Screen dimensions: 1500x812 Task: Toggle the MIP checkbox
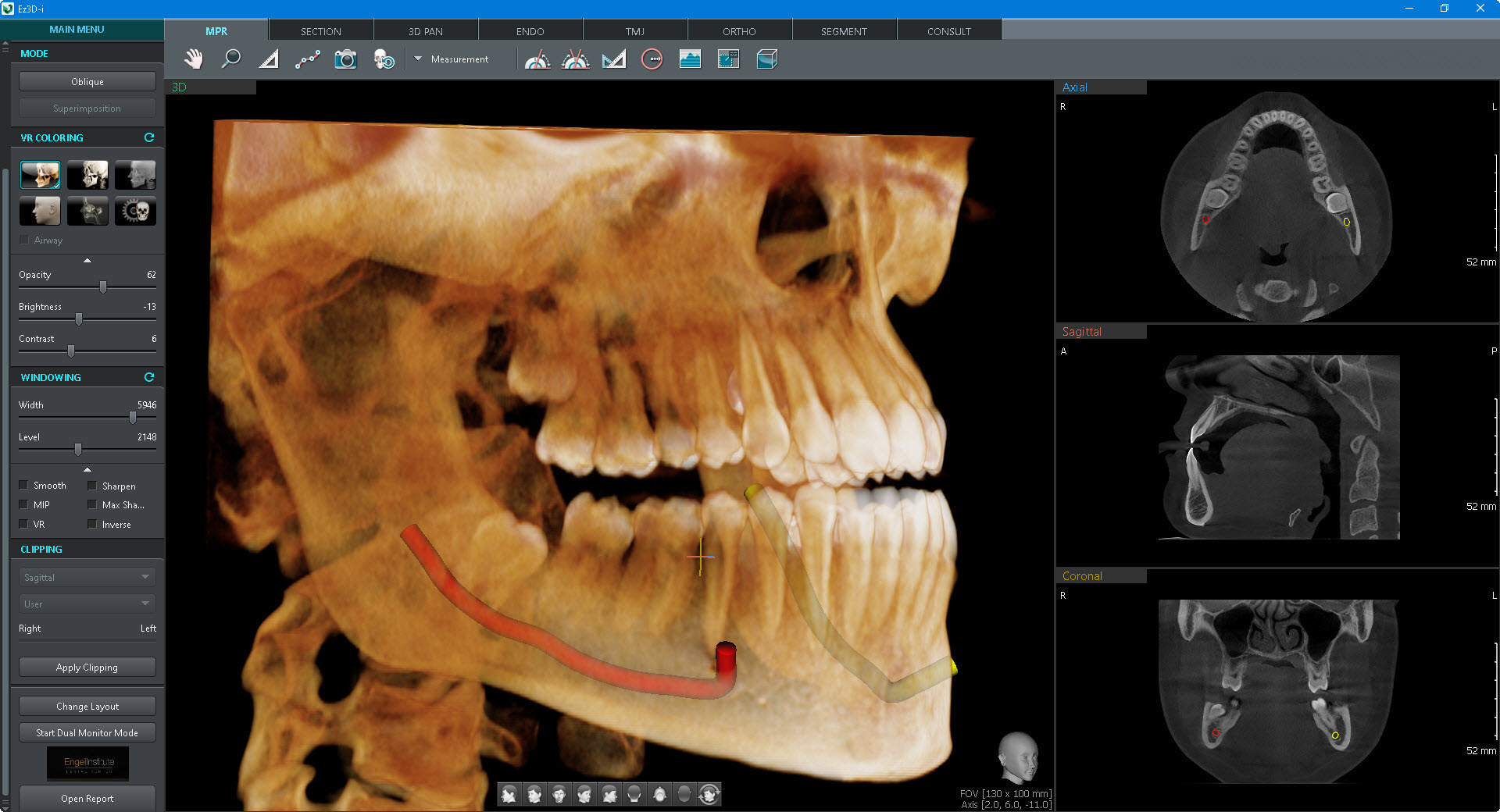pyautogui.click(x=23, y=504)
